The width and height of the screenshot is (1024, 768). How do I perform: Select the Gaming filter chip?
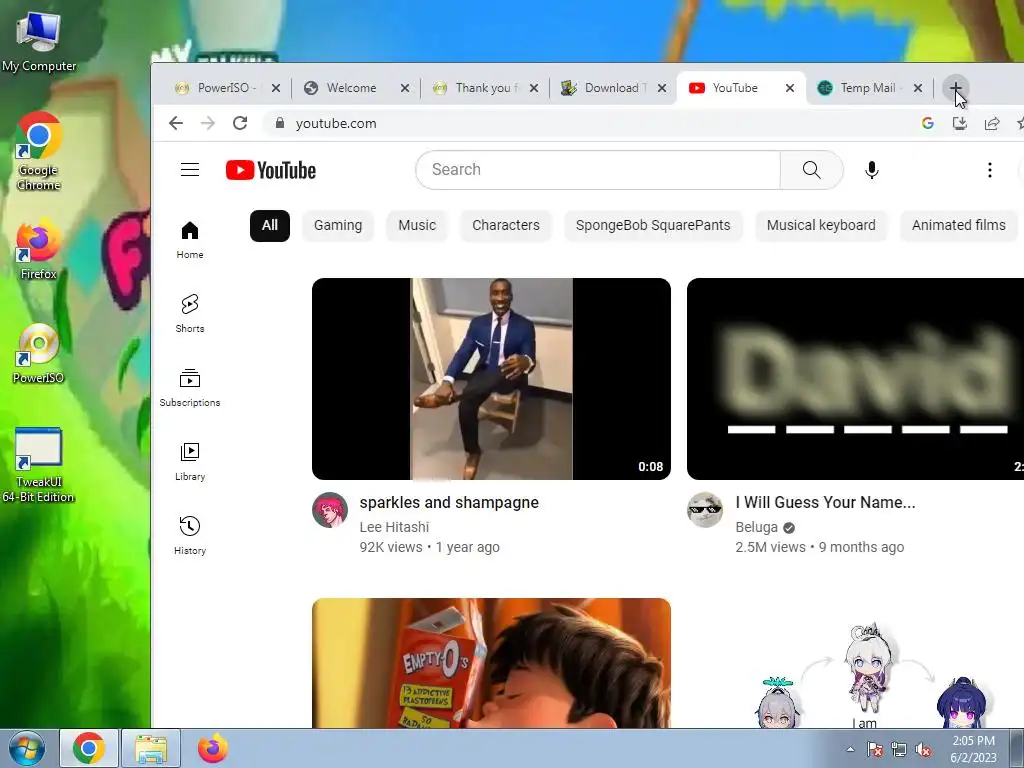coord(338,225)
